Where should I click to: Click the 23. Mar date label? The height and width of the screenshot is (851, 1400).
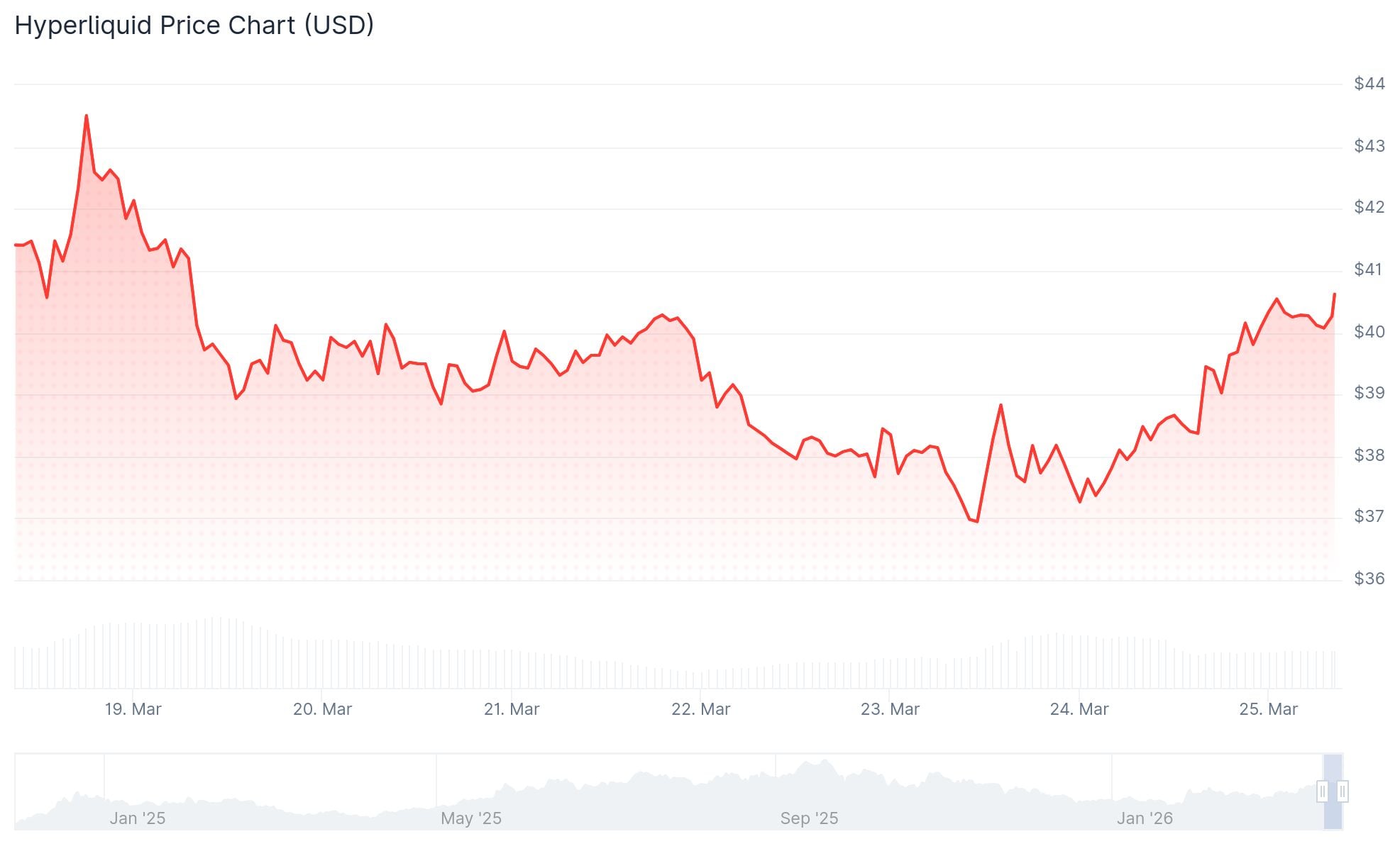tap(890, 709)
